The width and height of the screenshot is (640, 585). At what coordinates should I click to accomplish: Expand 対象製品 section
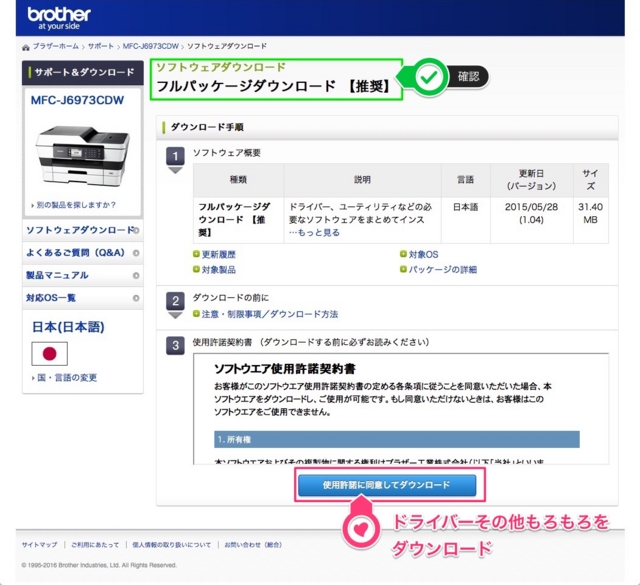pyautogui.click(x=218, y=269)
